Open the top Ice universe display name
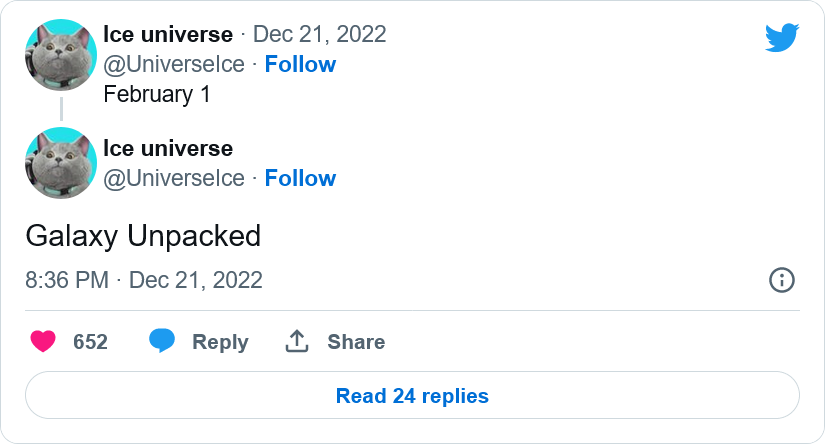Viewport: 825px width, 444px height. pos(168,34)
